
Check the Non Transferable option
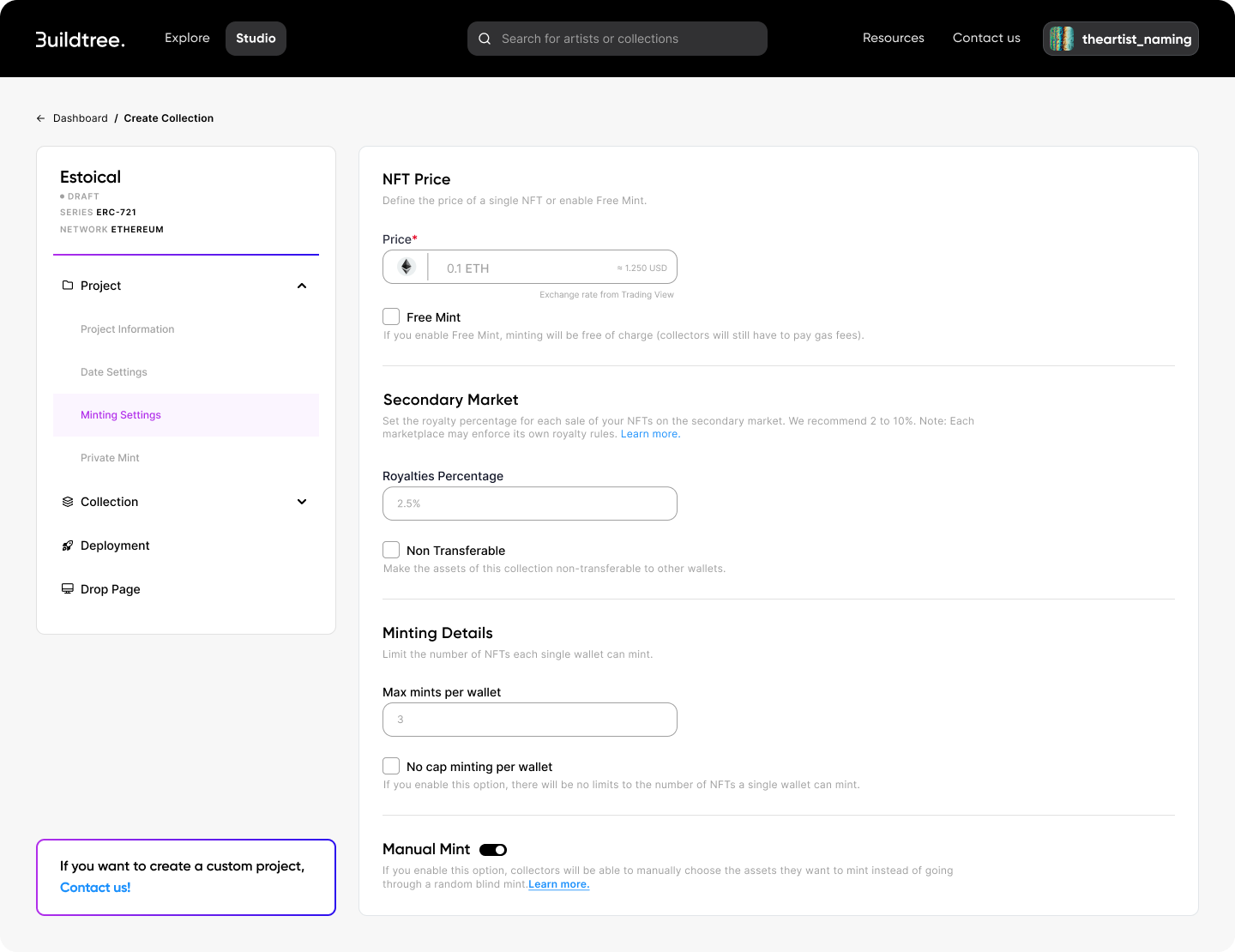click(x=391, y=550)
